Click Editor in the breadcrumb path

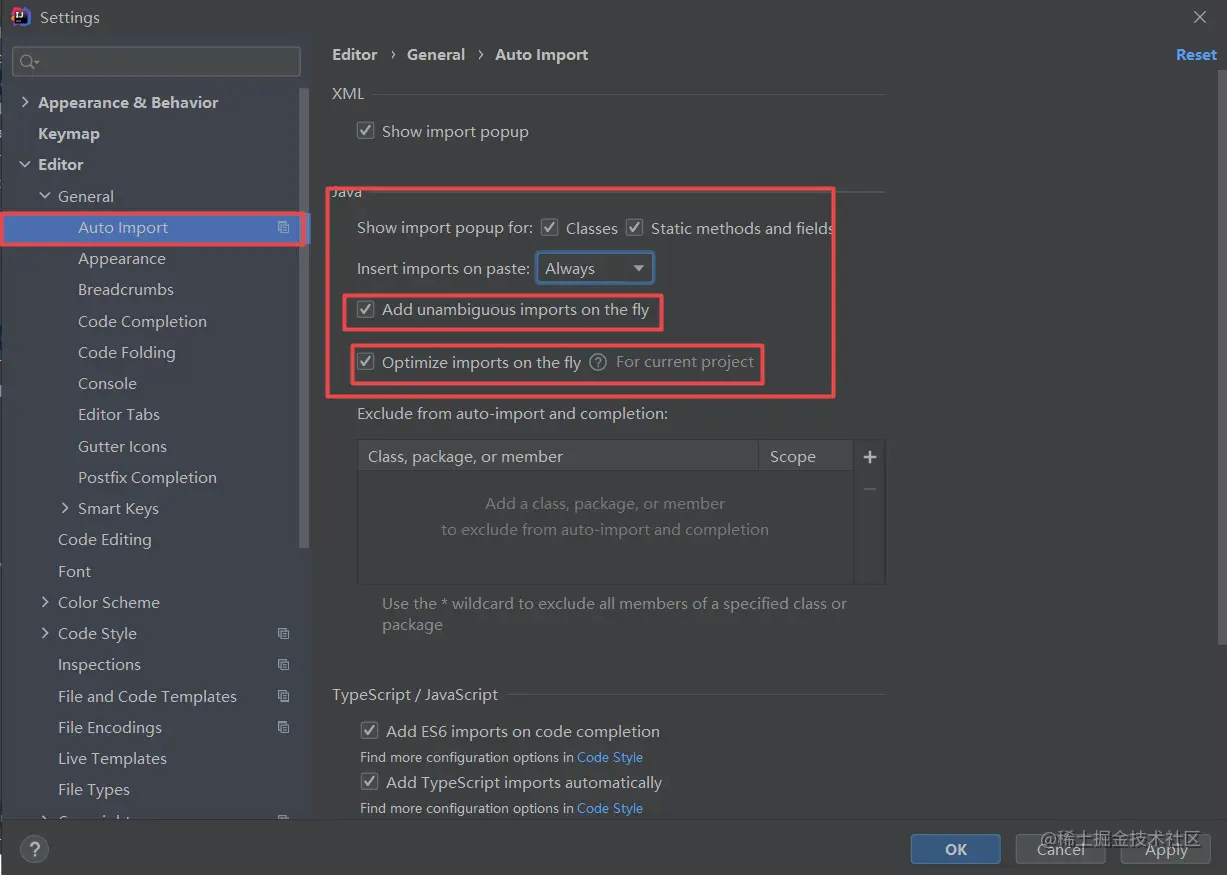(x=355, y=55)
